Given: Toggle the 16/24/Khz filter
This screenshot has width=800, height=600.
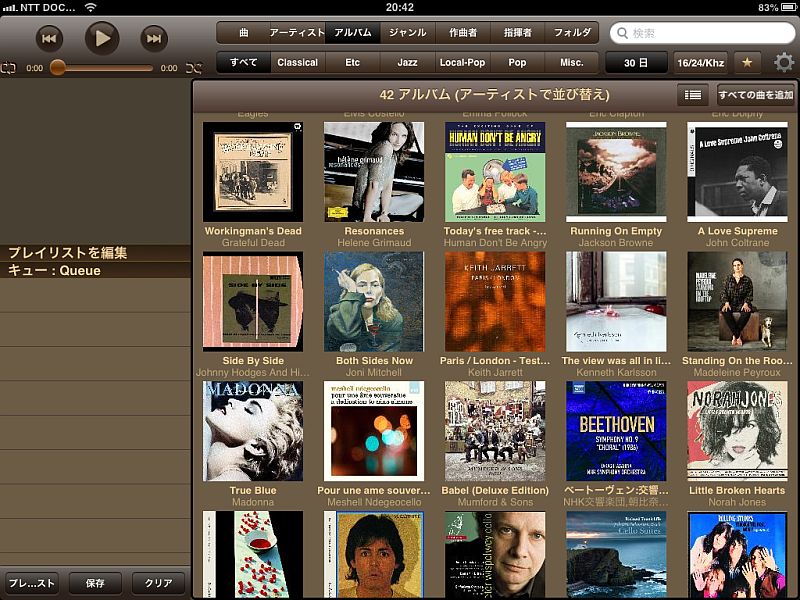Looking at the screenshot, I should click(x=701, y=63).
